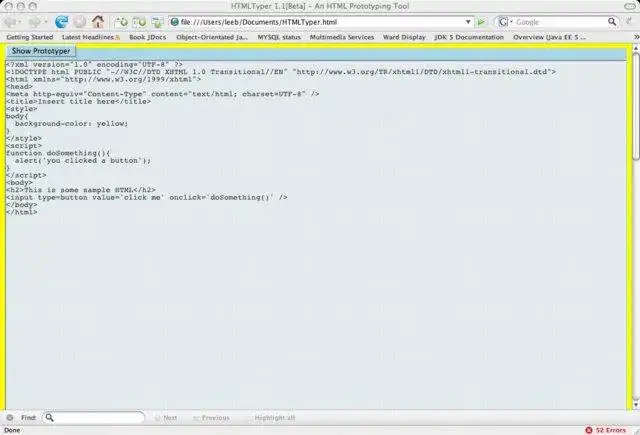
Task: Click the meta http-equiv line
Action: click(162, 94)
